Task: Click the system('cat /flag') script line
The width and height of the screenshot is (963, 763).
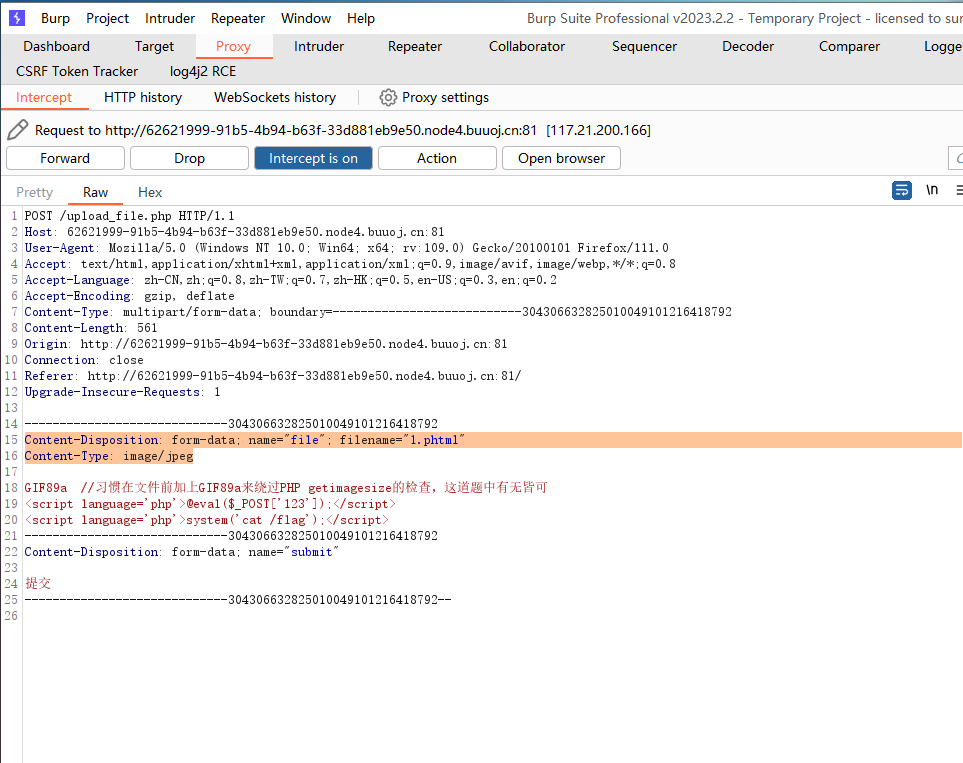Action: pos(206,520)
